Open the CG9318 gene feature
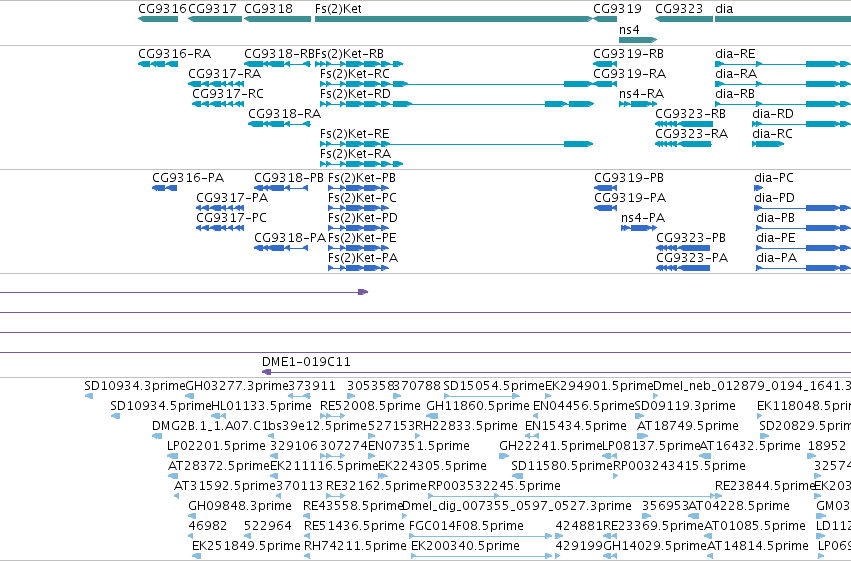 [x=277, y=19]
